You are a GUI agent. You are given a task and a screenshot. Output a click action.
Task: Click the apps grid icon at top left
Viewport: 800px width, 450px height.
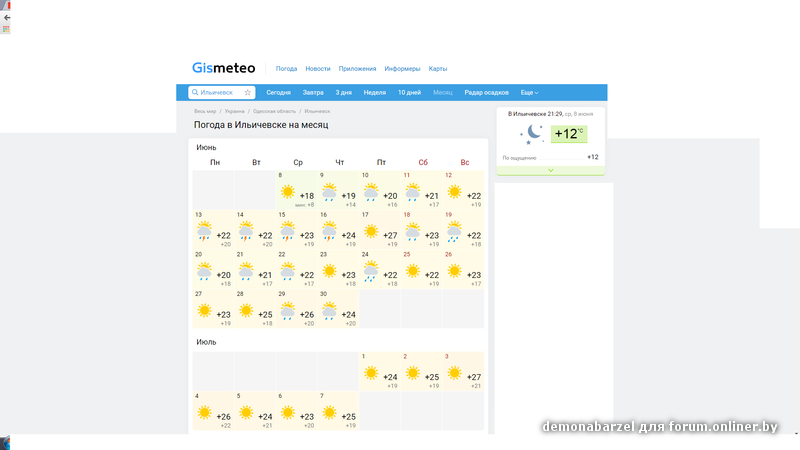6,29
